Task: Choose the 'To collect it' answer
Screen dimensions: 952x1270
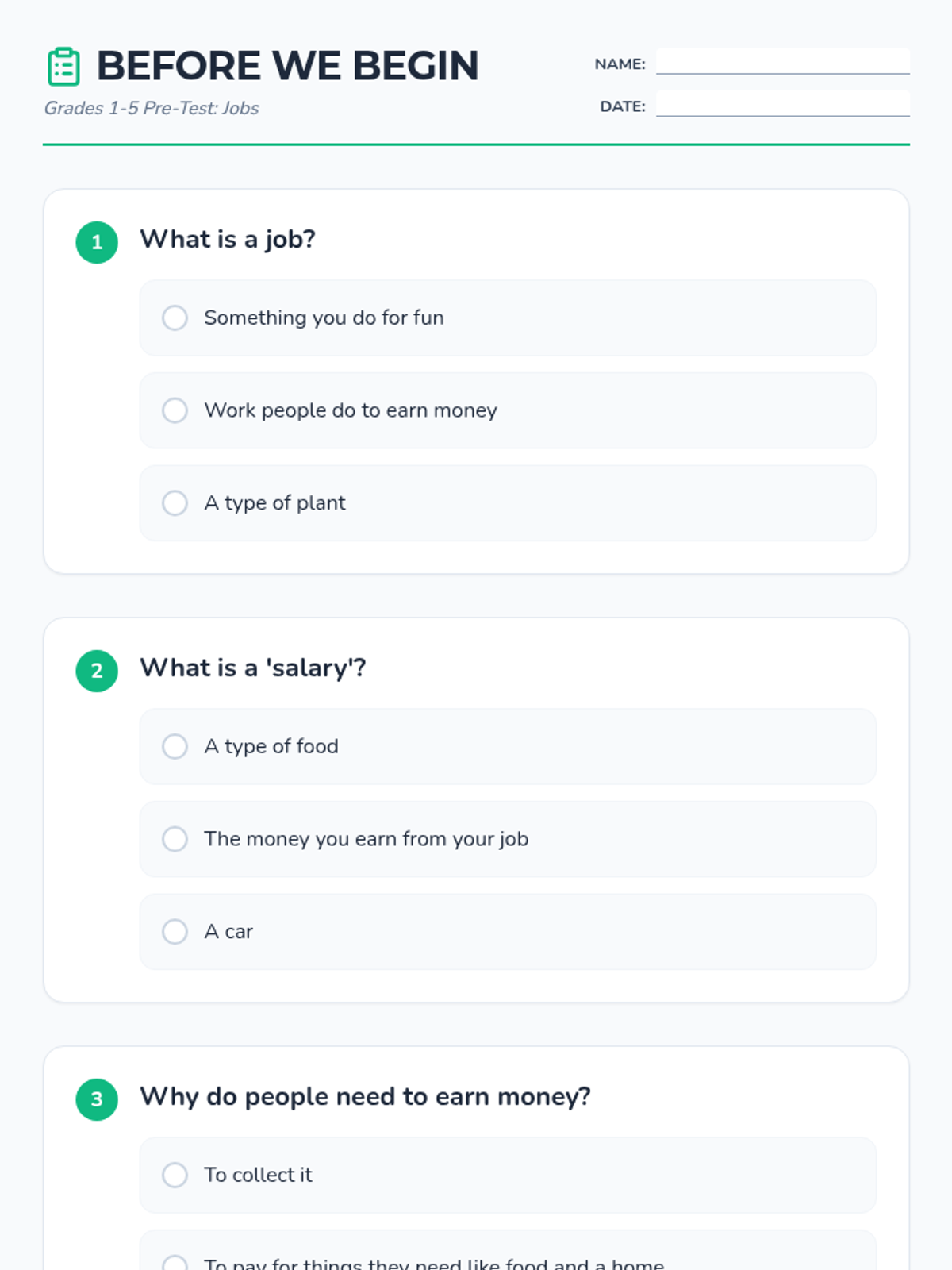Action: click(175, 1175)
